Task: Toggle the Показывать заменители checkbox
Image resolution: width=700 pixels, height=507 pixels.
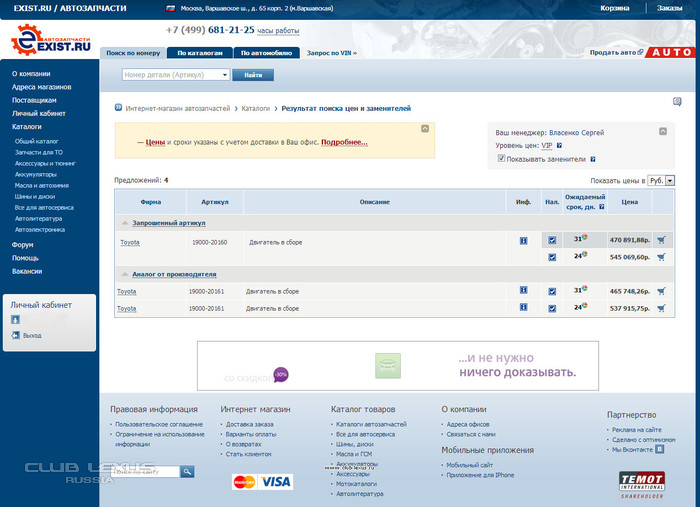Action: click(x=502, y=158)
